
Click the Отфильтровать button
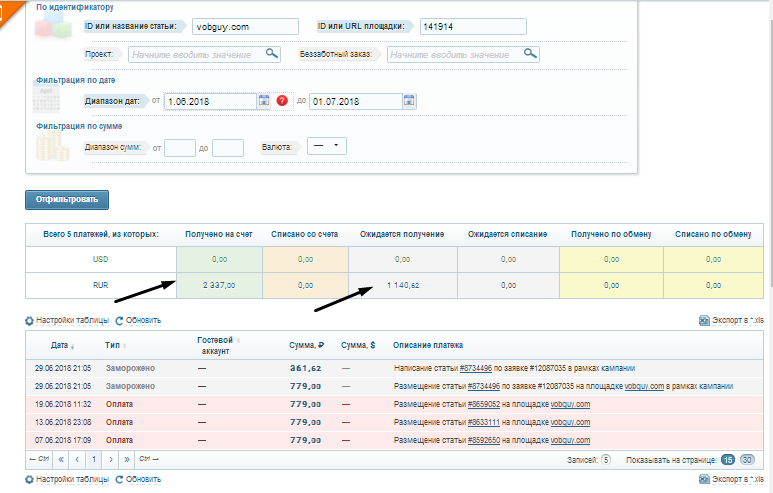pyautogui.click(x=67, y=200)
